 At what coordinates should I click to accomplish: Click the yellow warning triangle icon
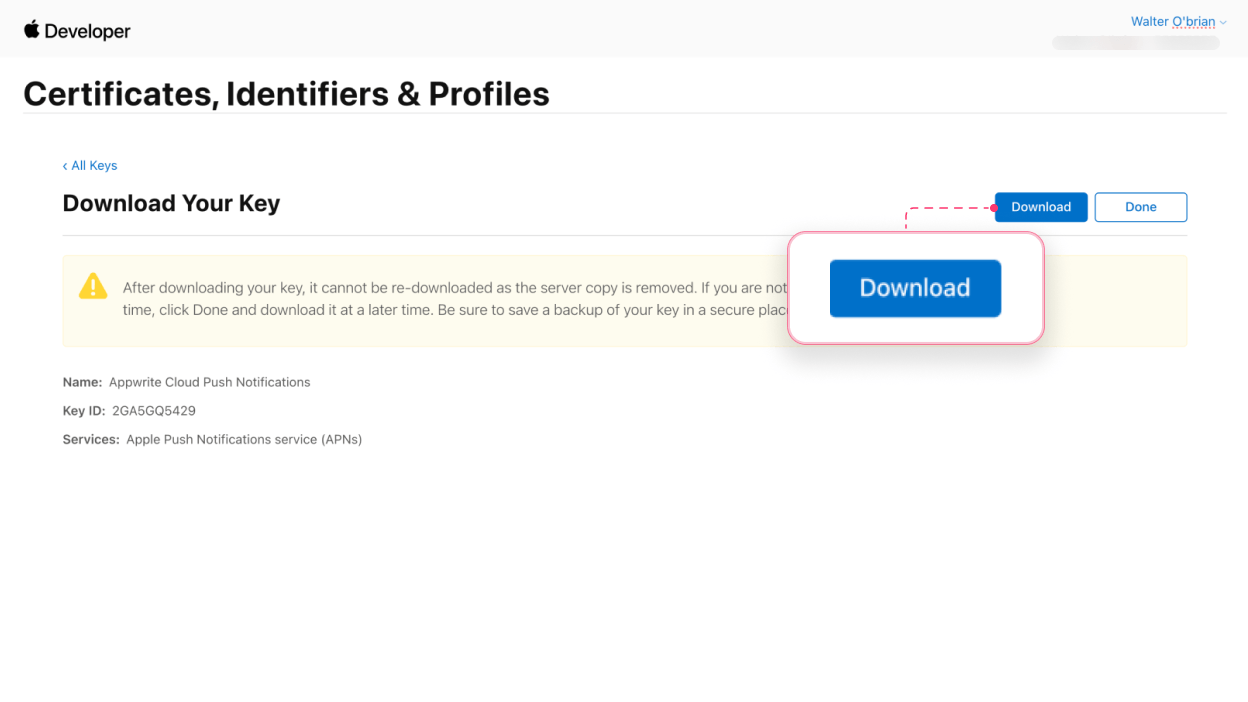93,287
